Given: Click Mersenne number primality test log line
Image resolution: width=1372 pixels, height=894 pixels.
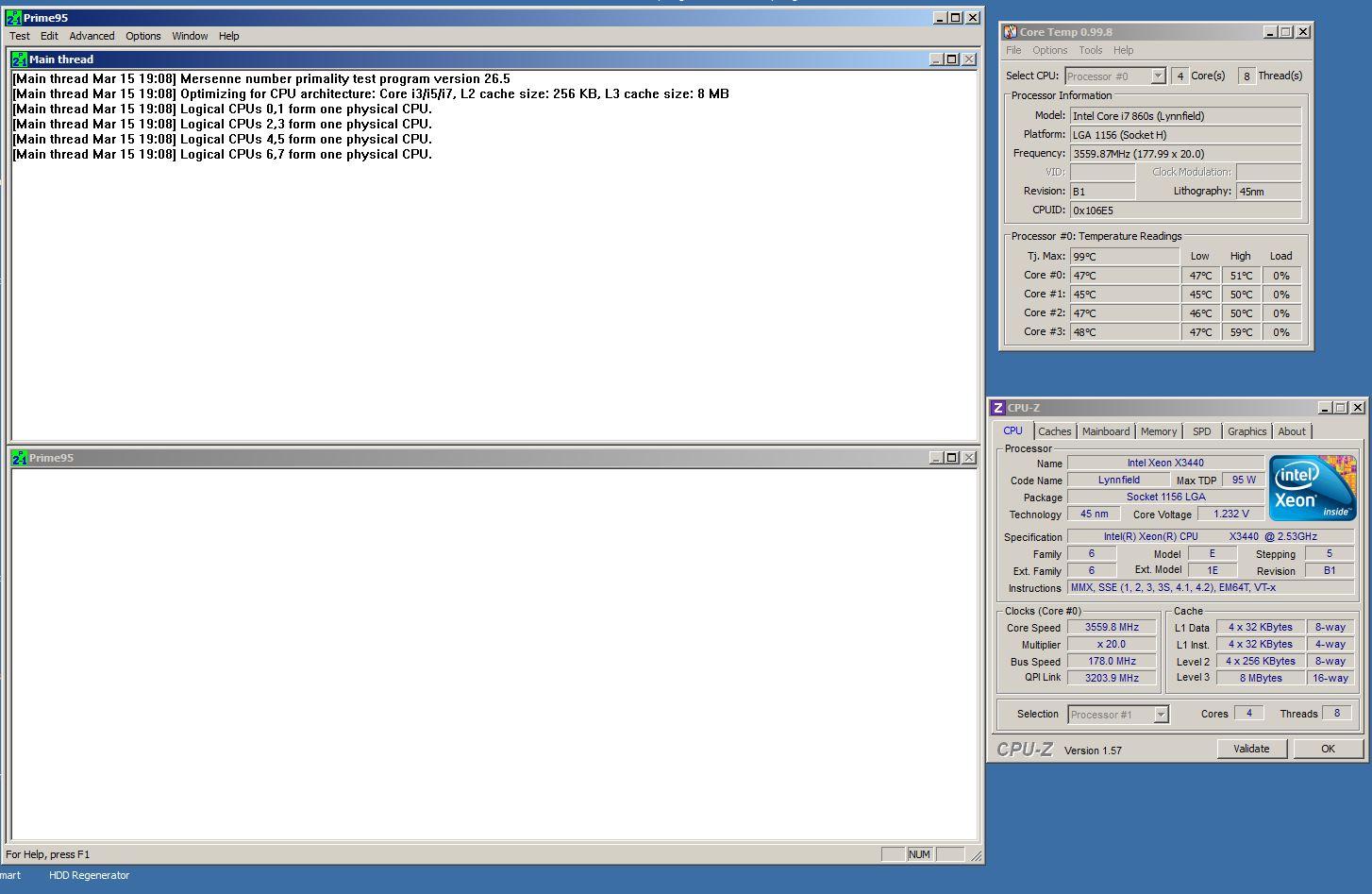Looking at the screenshot, I should tap(261, 78).
